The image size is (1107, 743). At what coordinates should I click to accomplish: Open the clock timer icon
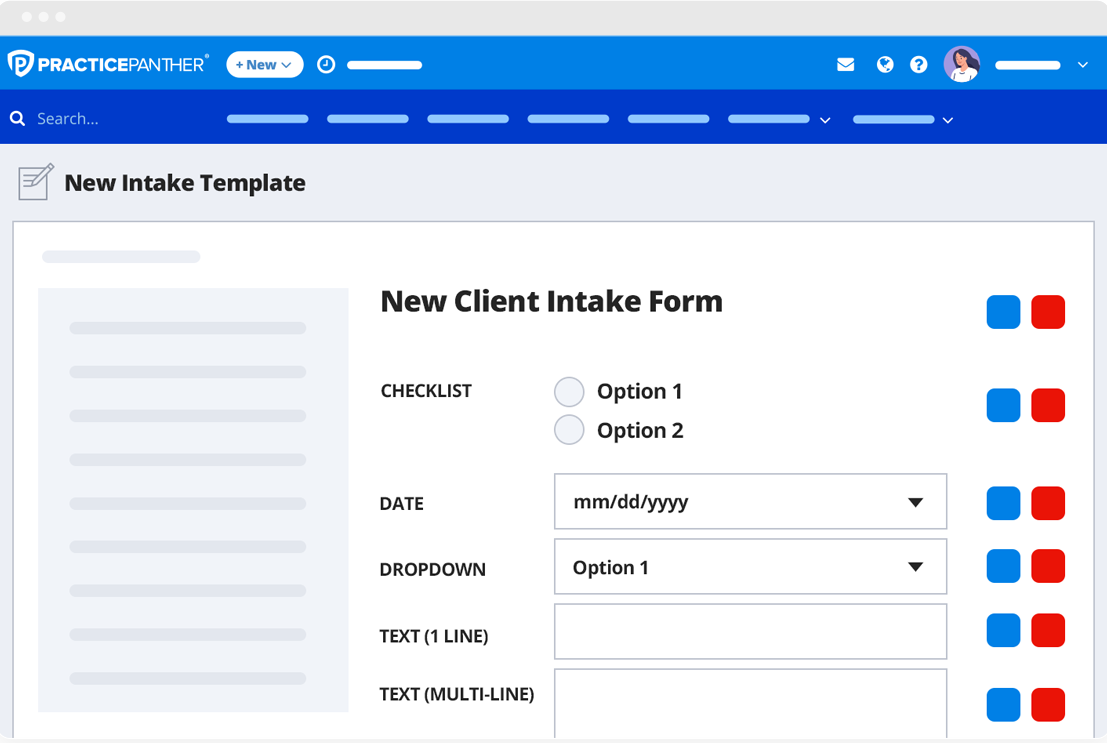click(326, 65)
